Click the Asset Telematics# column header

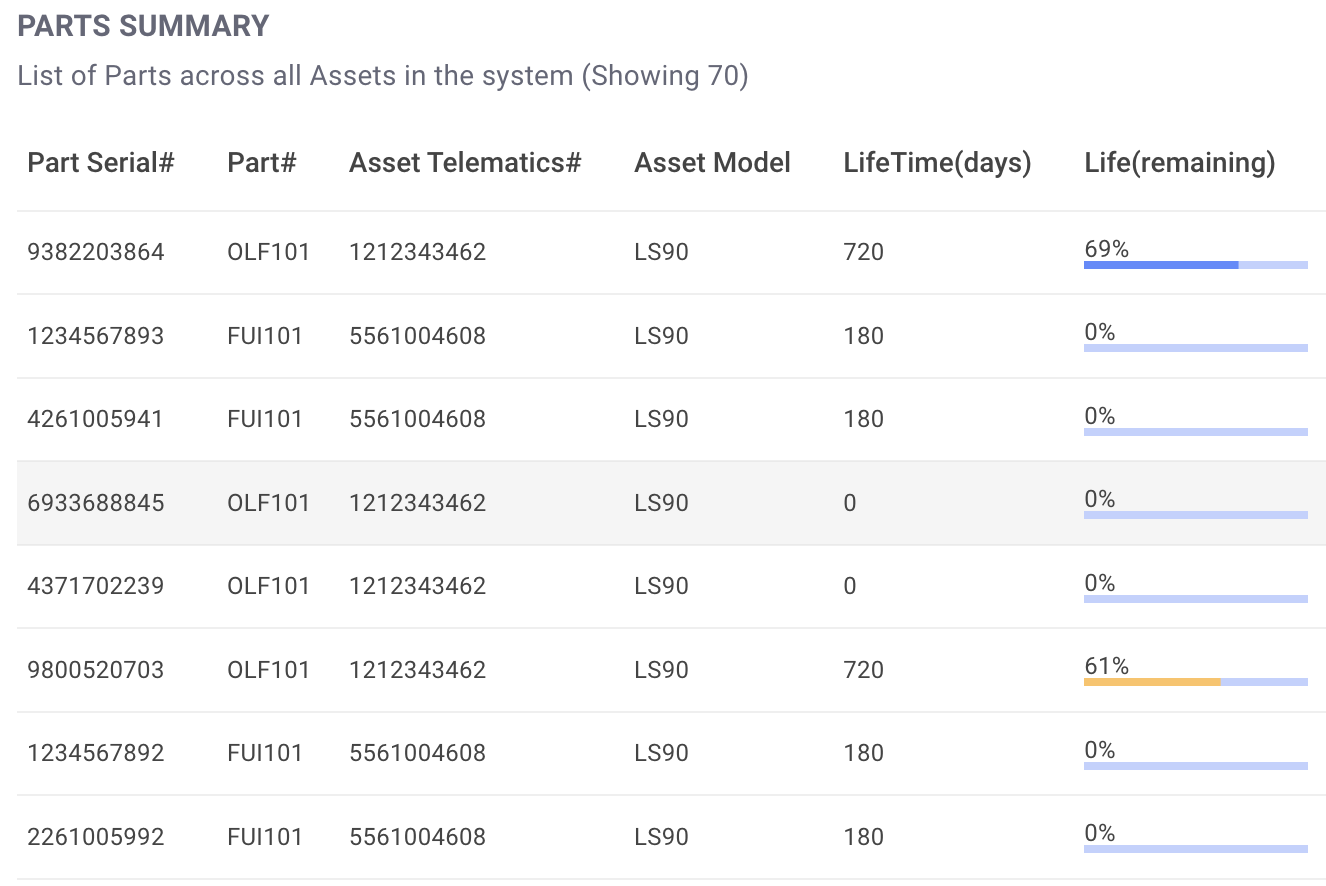(x=465, y=163)
